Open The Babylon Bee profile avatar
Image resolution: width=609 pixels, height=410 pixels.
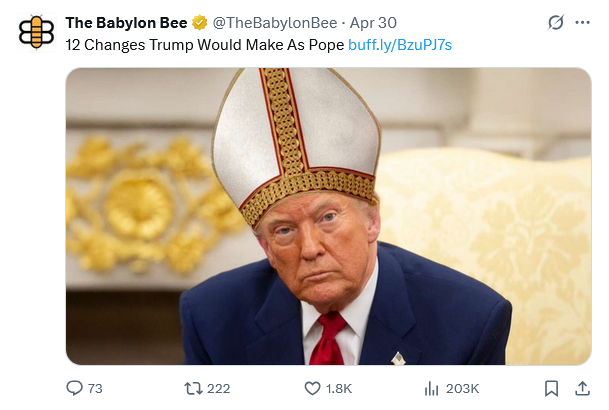pos(37,31)
